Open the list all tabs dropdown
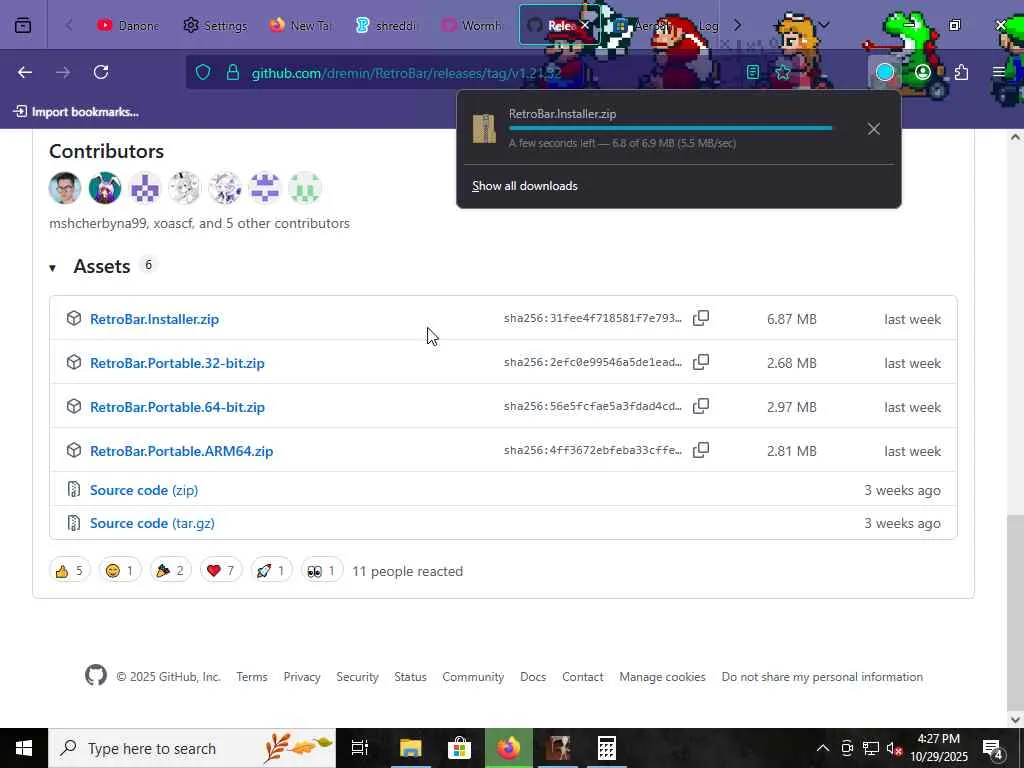 click(824, 25)
